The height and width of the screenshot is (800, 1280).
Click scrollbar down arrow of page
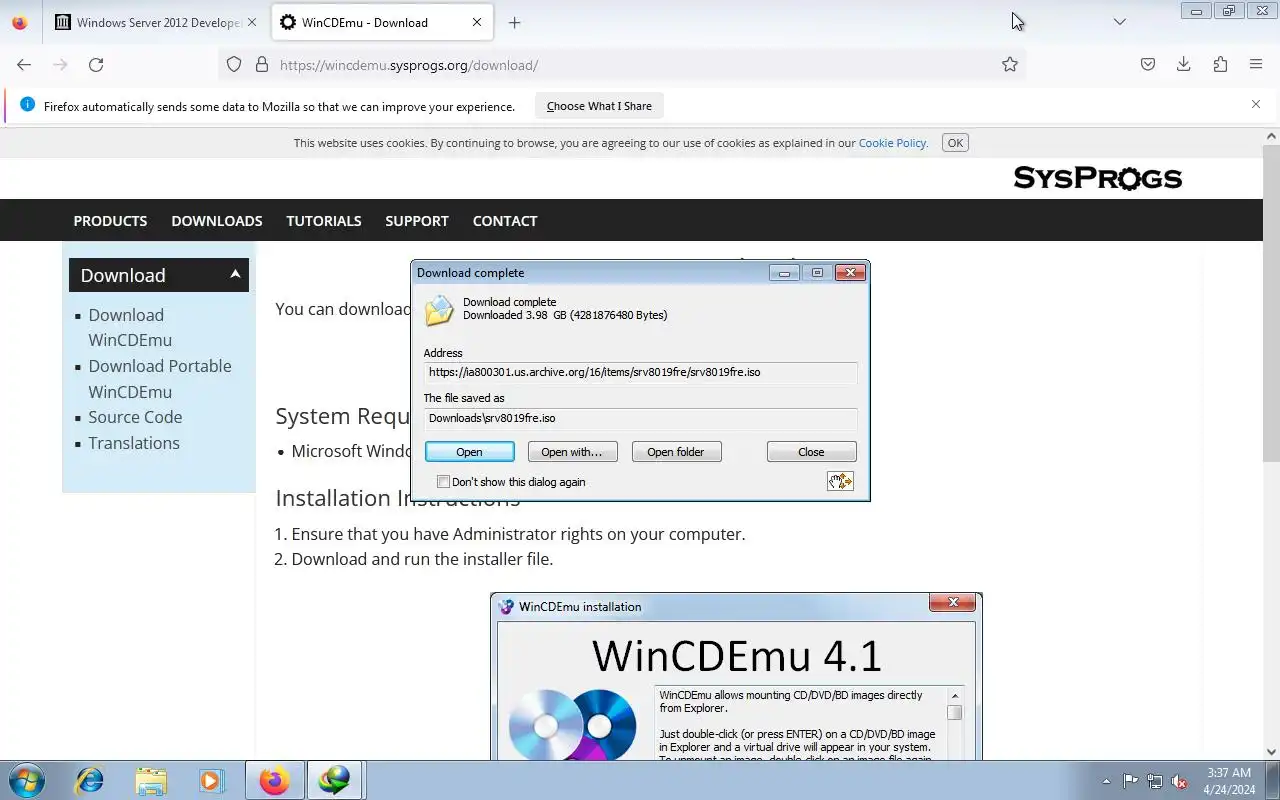(x=1271, y=752)
